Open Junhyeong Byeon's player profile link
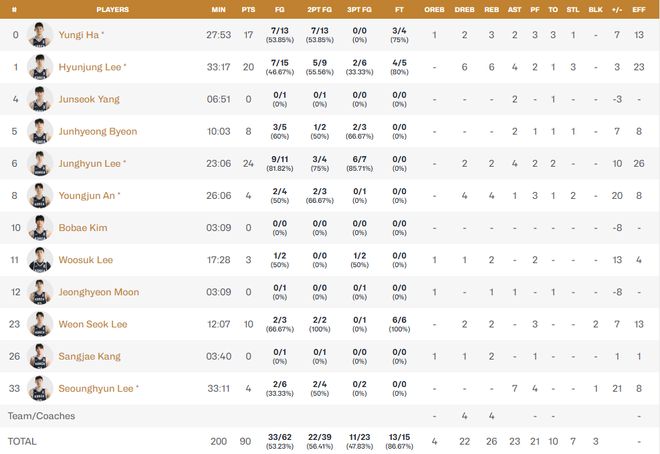Viewport: 660px width, 454px height. tap(96, 131)
